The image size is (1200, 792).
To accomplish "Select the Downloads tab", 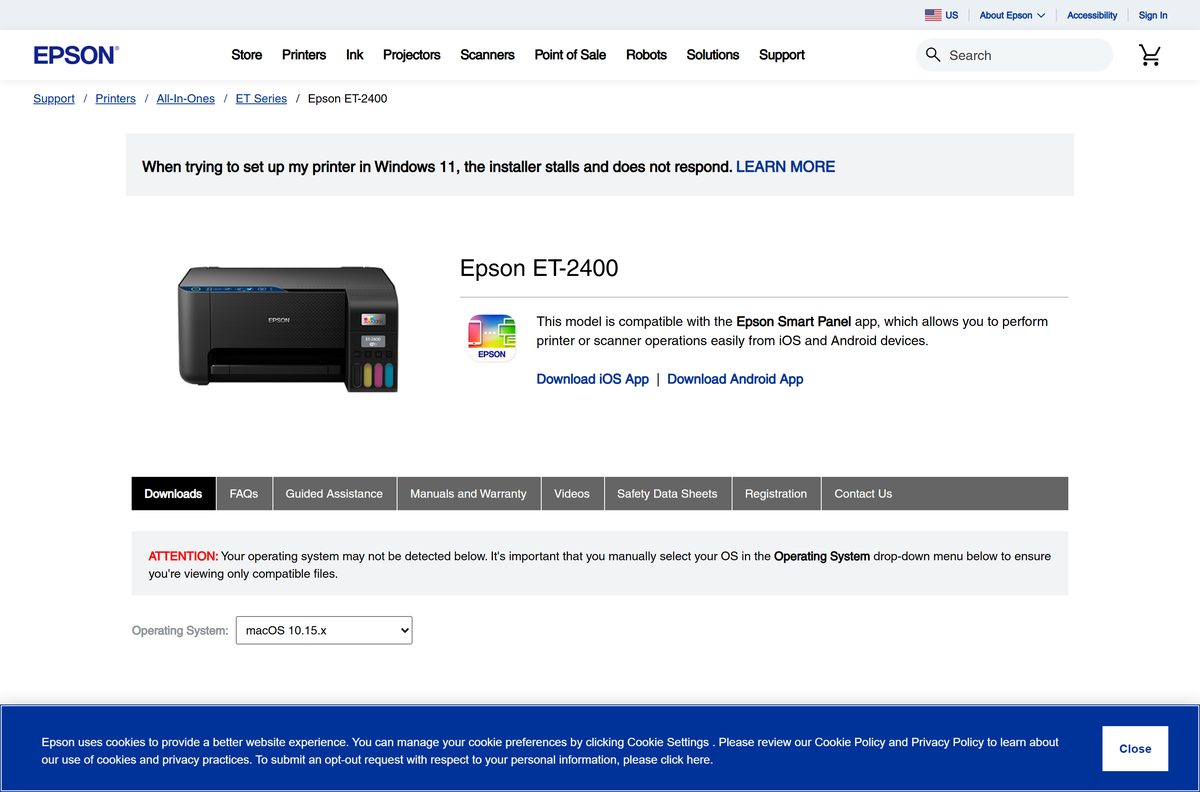I will [x=173, y=493].
